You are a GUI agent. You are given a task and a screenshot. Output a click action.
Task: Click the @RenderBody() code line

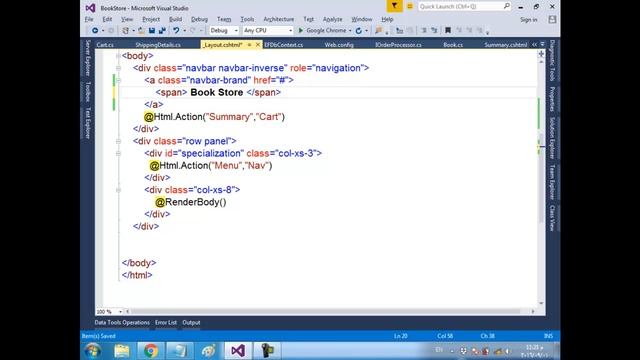click(190, 202)
